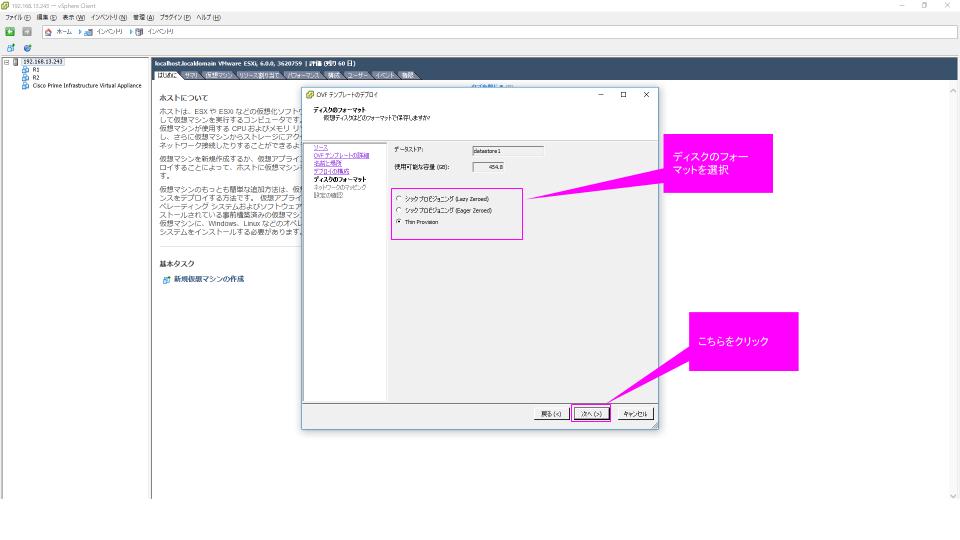Click the キャンセル button in the dialog
960x540 pixels.
(x=635, y=414)
